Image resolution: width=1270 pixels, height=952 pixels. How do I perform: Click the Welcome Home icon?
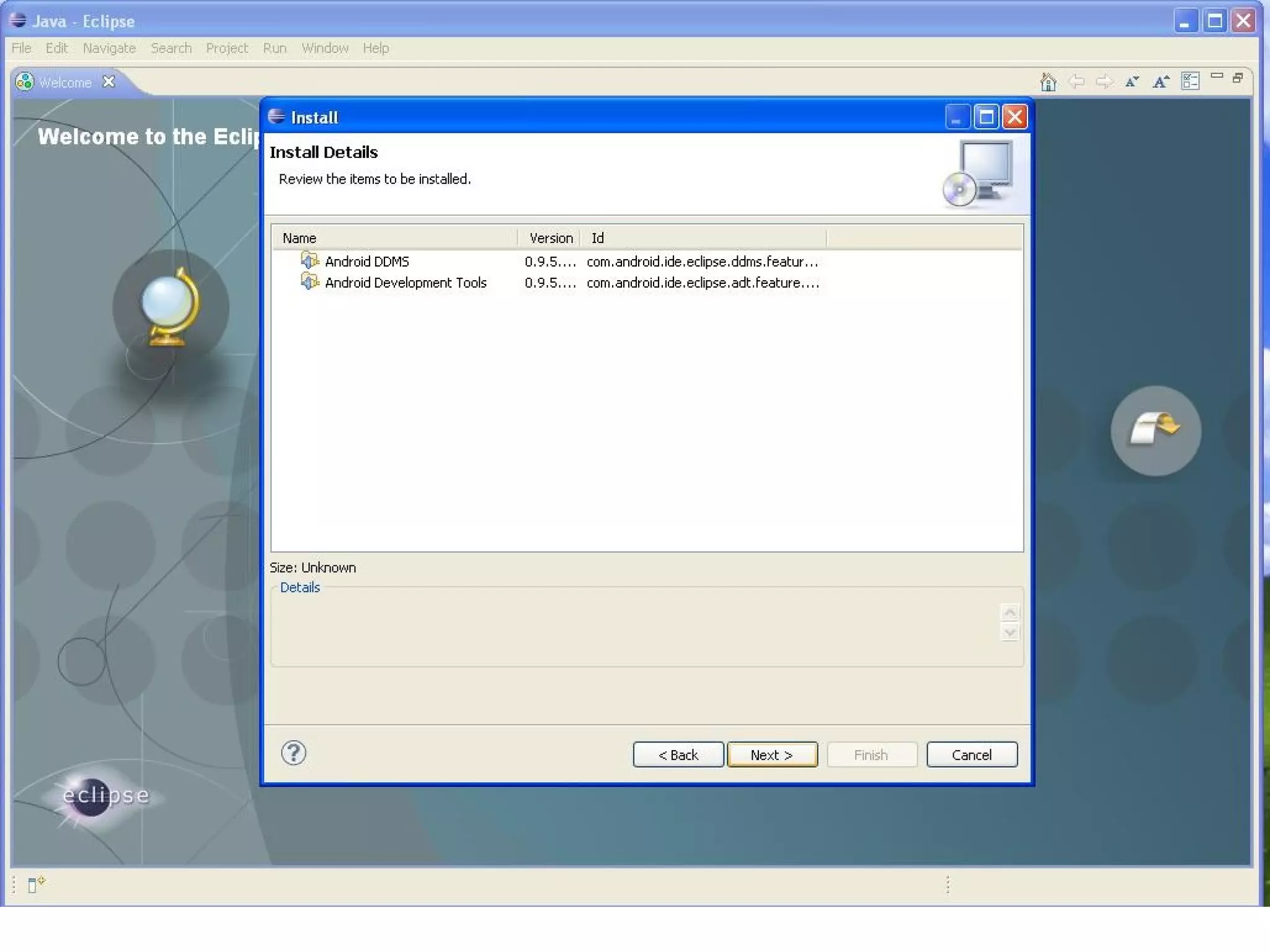click(1048, 82)
